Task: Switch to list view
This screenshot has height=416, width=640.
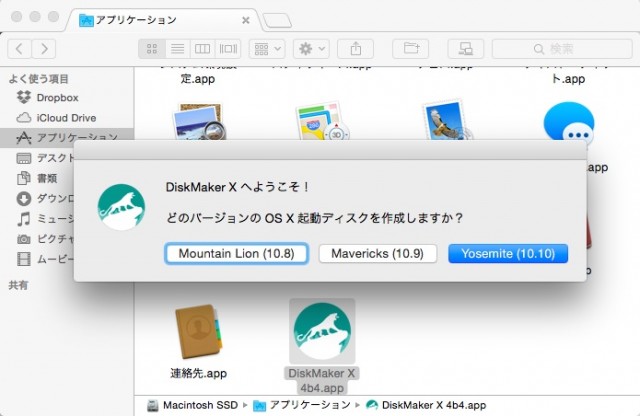Action: coord(177,49)
